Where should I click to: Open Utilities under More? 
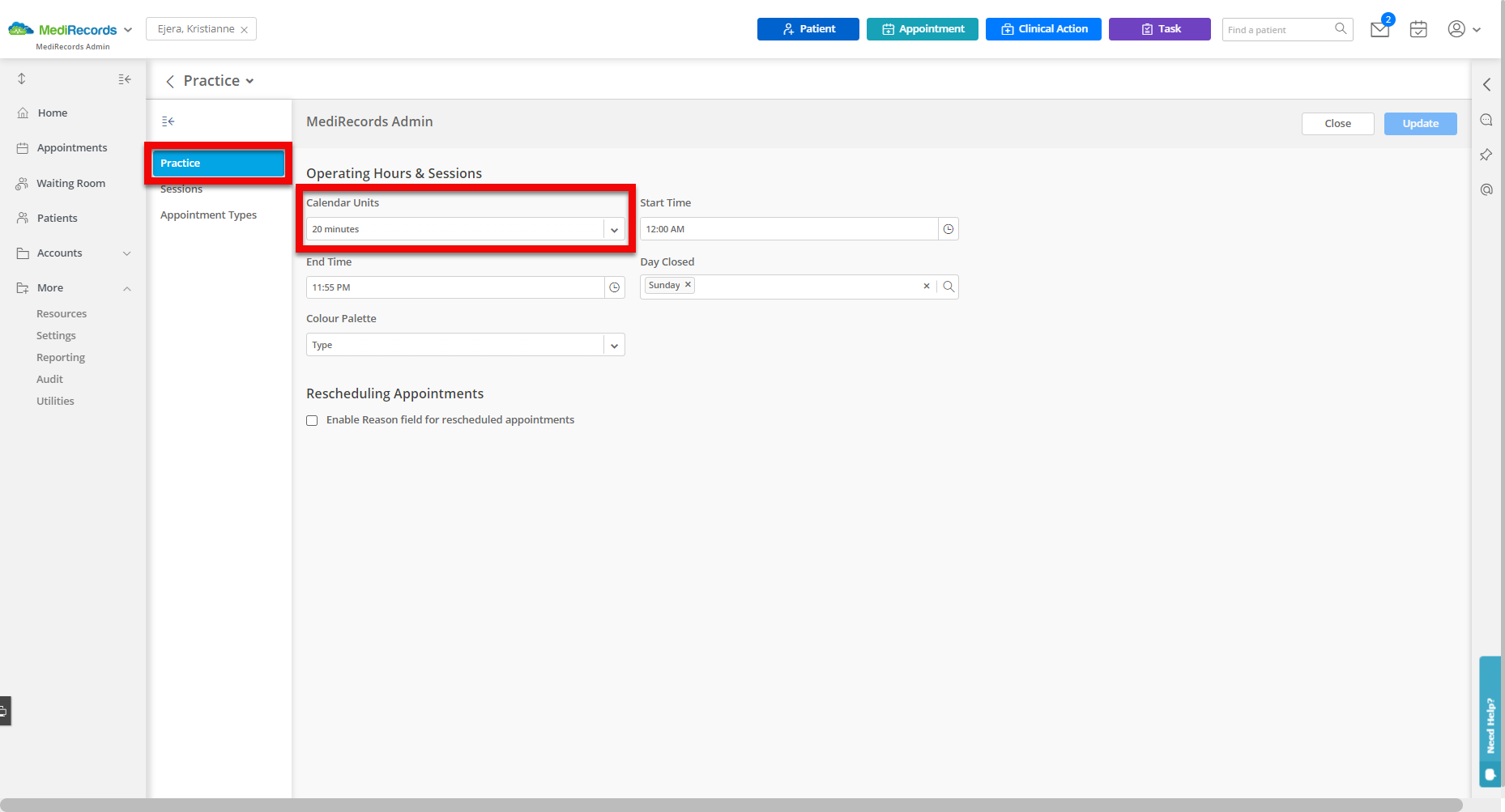pyautogui.click(x=55, y=402)
